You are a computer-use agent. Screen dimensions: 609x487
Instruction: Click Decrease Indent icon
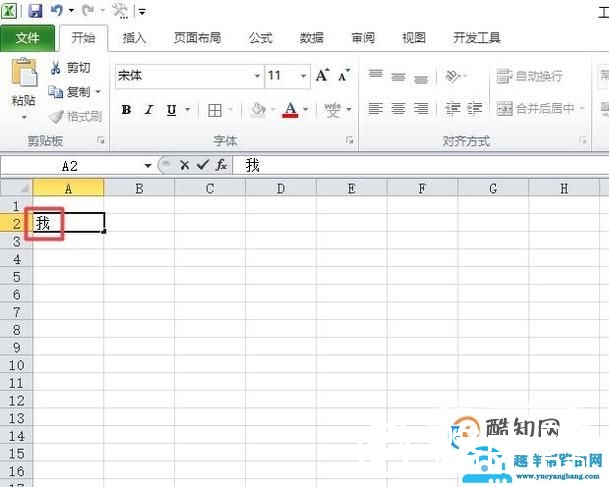click(452, 108)
